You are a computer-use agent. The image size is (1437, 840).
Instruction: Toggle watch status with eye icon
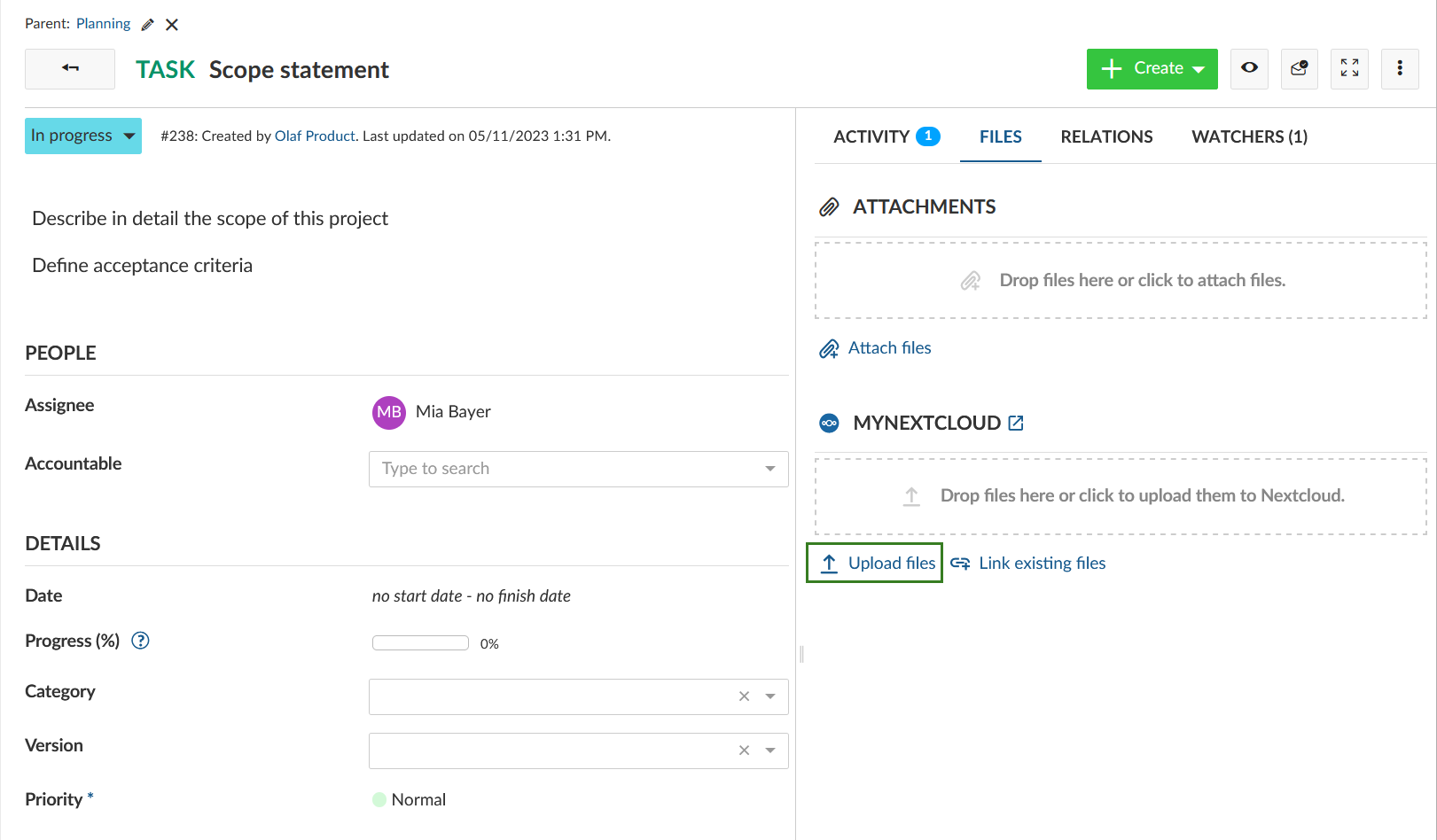pyautogui.click(x=1249, y=68)
